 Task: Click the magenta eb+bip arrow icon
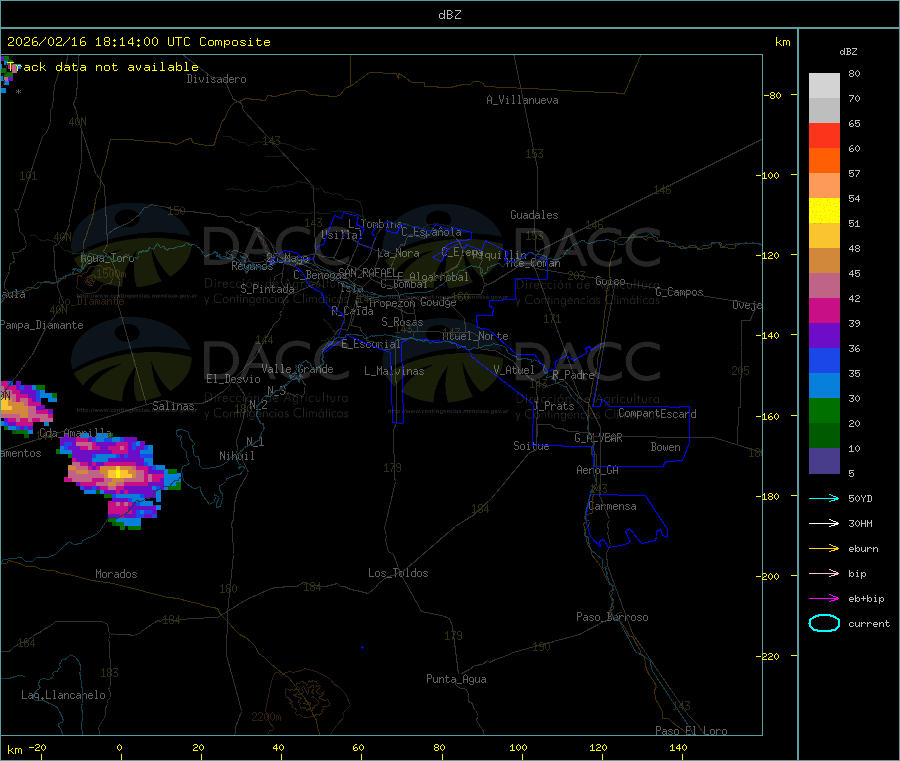(x=824, y=598)
